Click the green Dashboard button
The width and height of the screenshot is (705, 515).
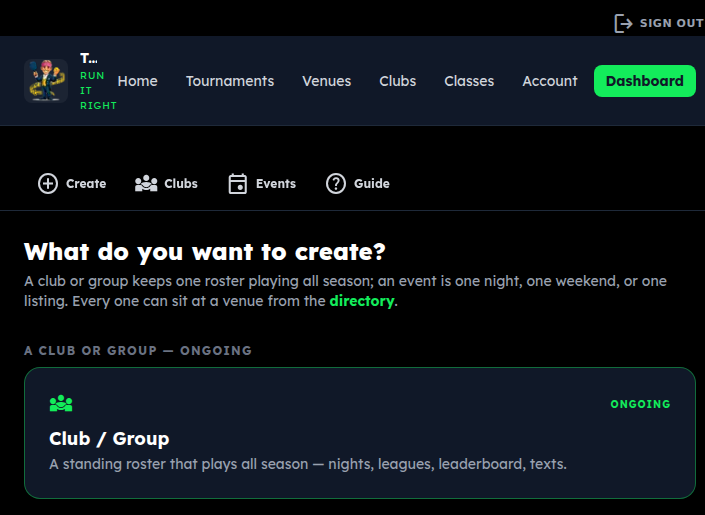pyautogui.click(x=645, y=81)
